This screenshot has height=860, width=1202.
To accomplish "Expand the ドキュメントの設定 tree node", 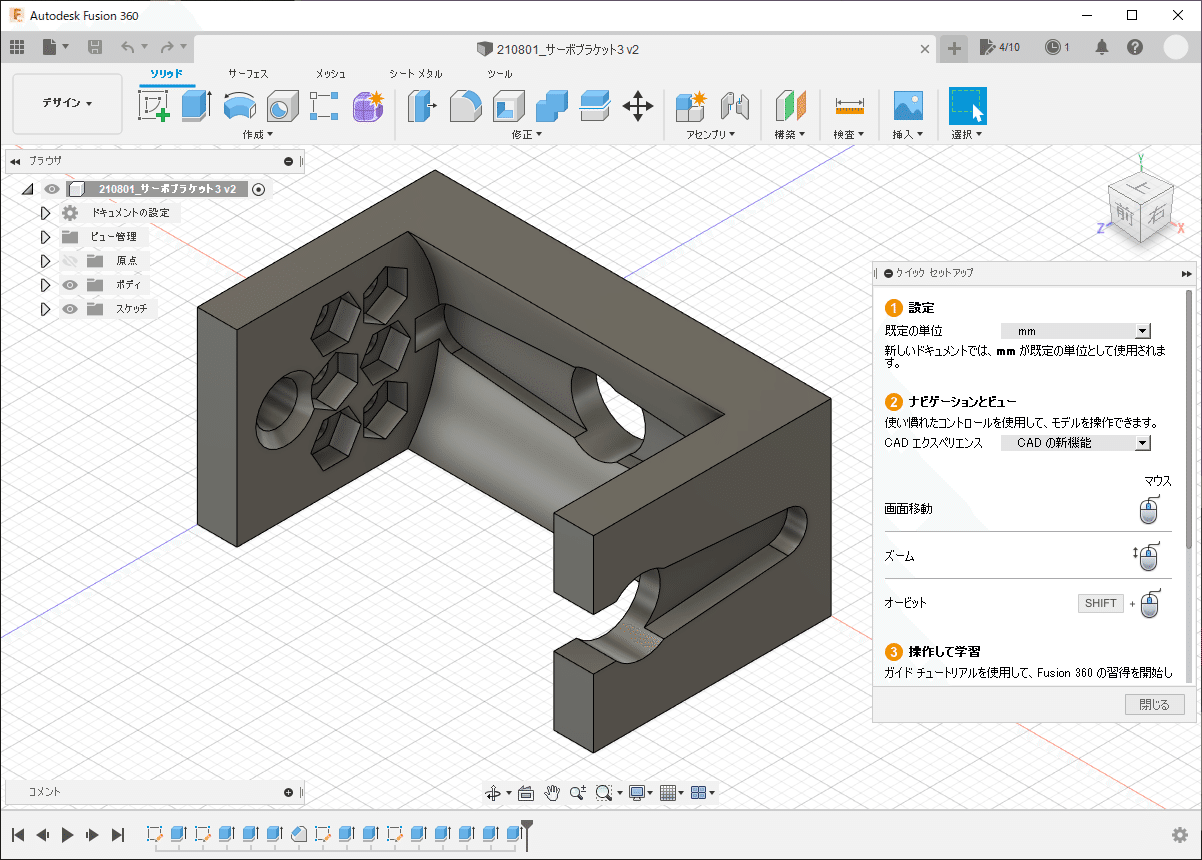I will [45, 213].
